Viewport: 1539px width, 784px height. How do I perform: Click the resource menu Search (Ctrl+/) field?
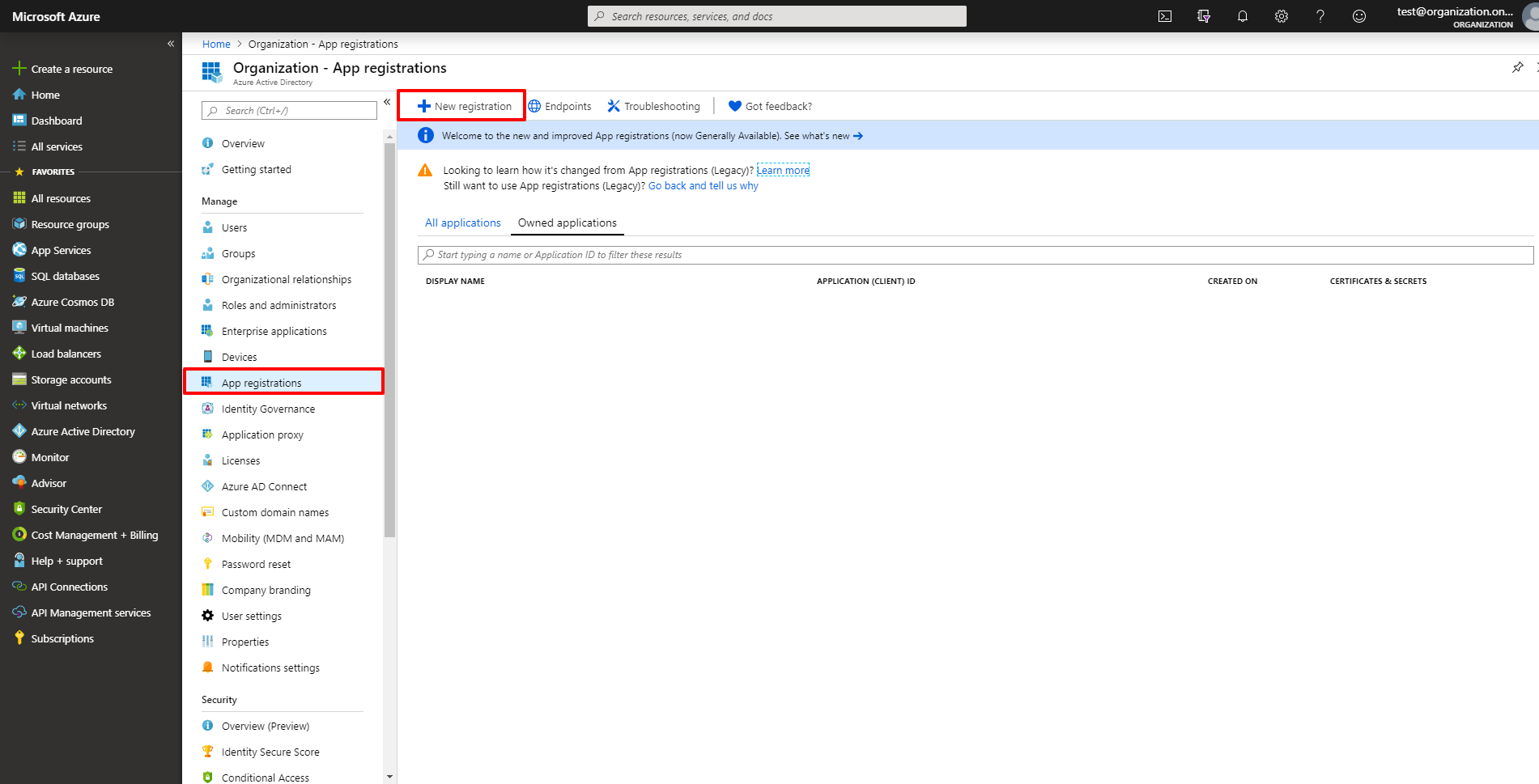[x=290, y=110]
